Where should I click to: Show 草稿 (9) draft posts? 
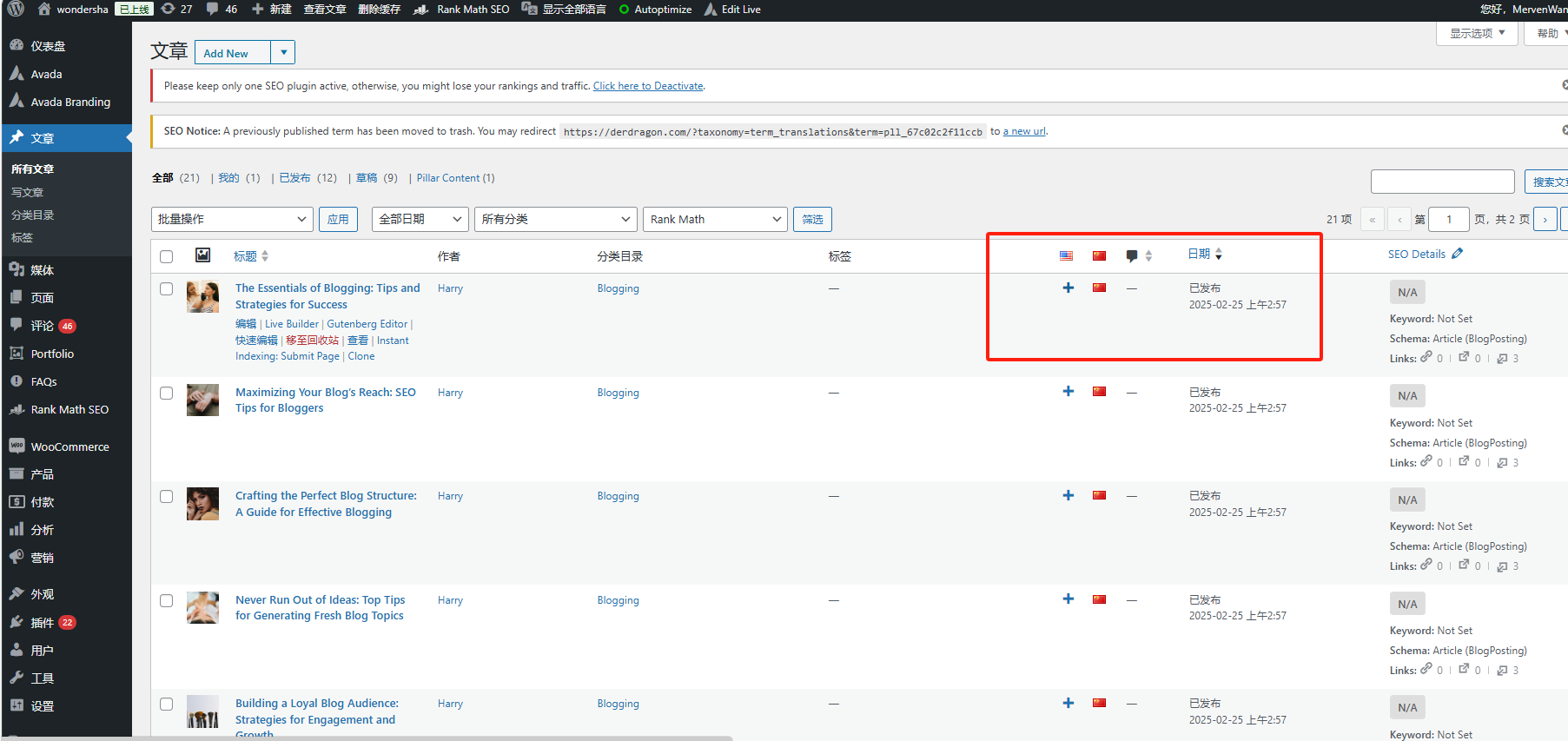pyautogui.click(x=377, y=178)
